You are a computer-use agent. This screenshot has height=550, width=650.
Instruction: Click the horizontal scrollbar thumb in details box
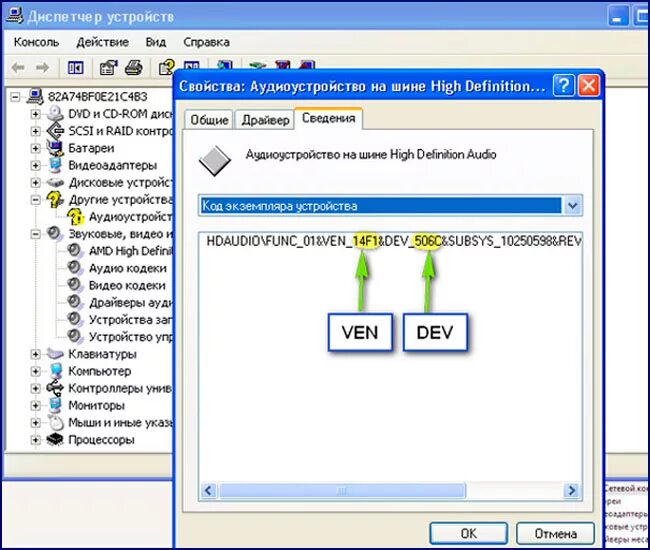coord(342,491)
